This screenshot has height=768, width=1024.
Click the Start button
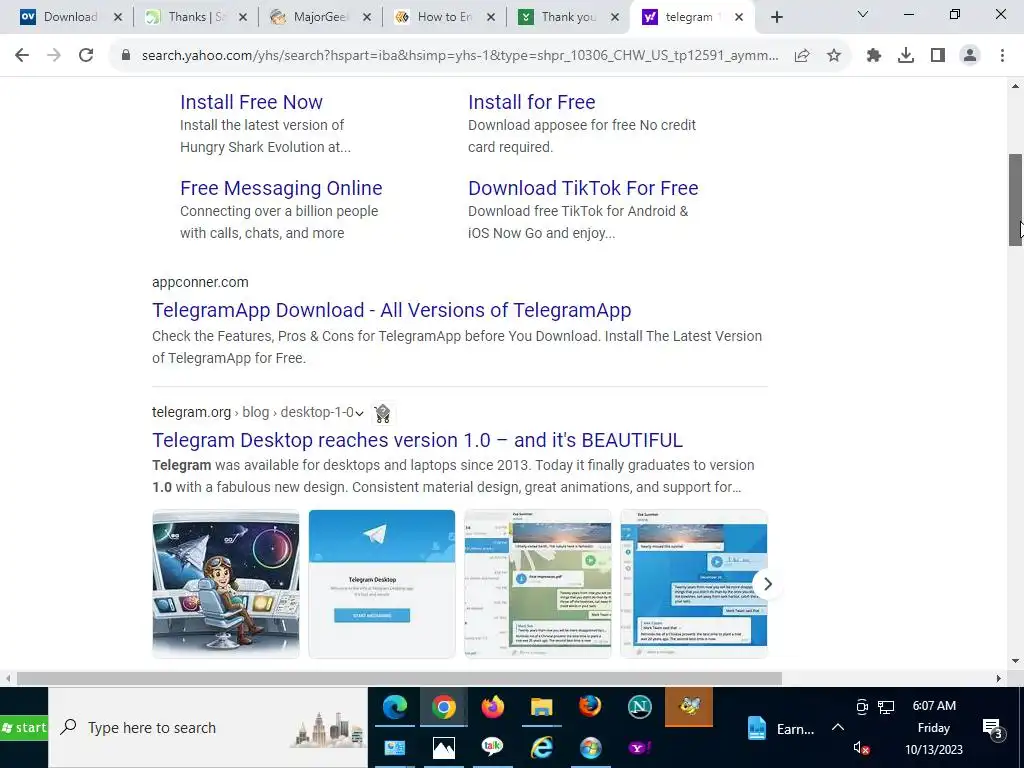pos(24,728)
